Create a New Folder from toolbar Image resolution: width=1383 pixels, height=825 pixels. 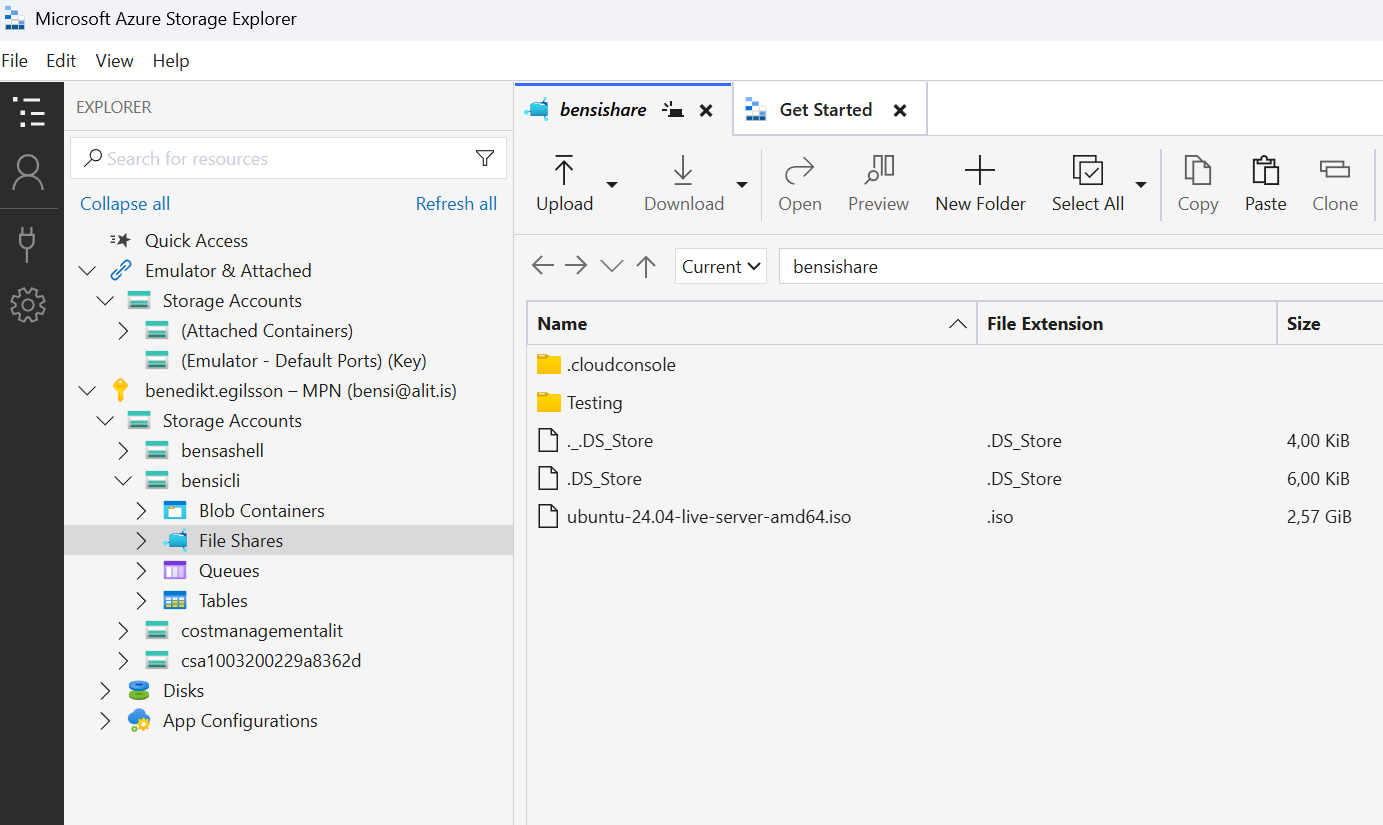click(980, 184)
